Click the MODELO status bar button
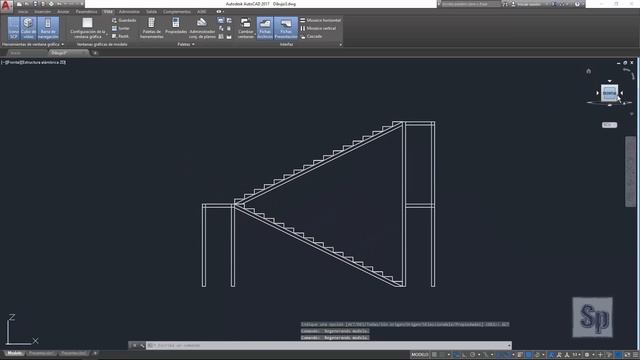Image resolution: width=640 pixels, height=360 pixels. (x=420, y=355)
